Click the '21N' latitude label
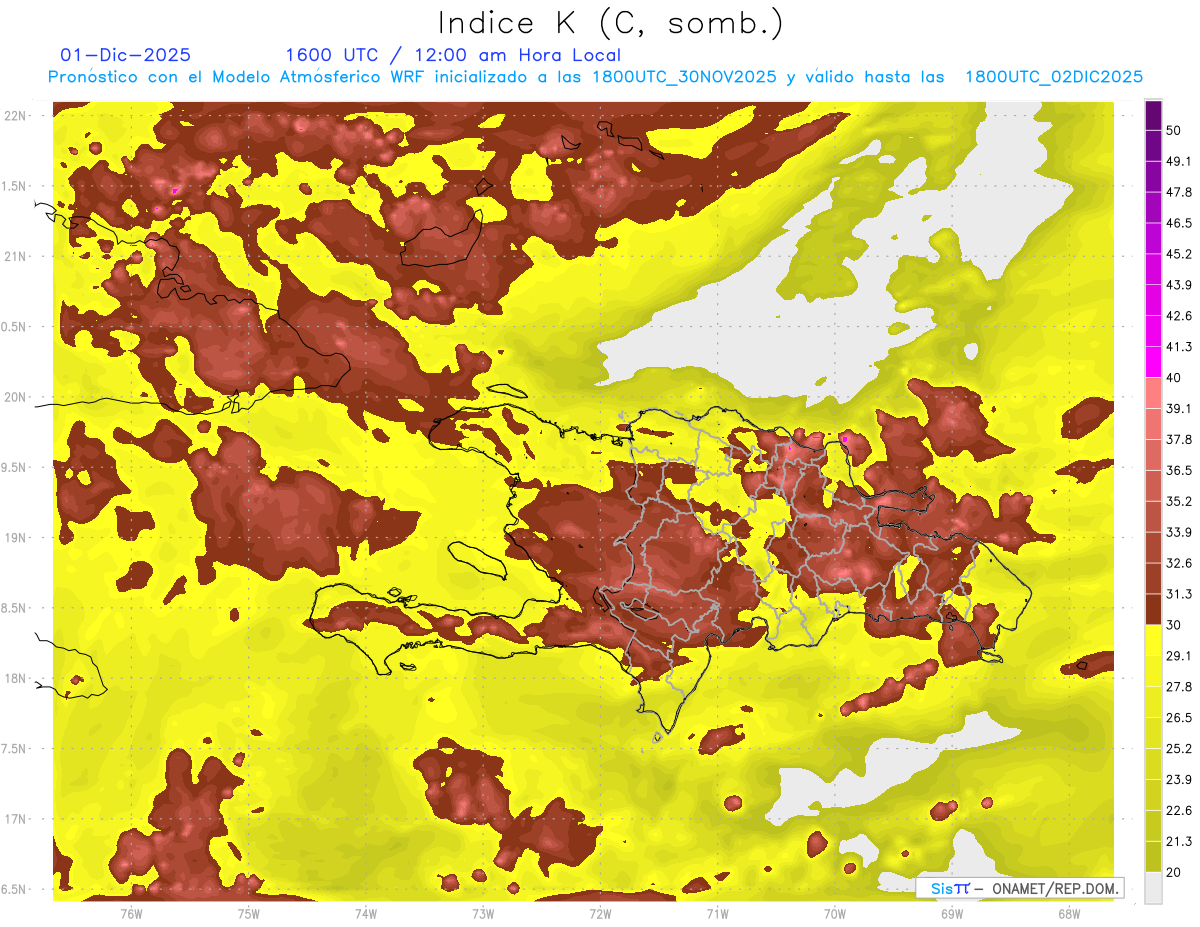This screenshot has width=1200, height=927. click(x=15, y=256)
